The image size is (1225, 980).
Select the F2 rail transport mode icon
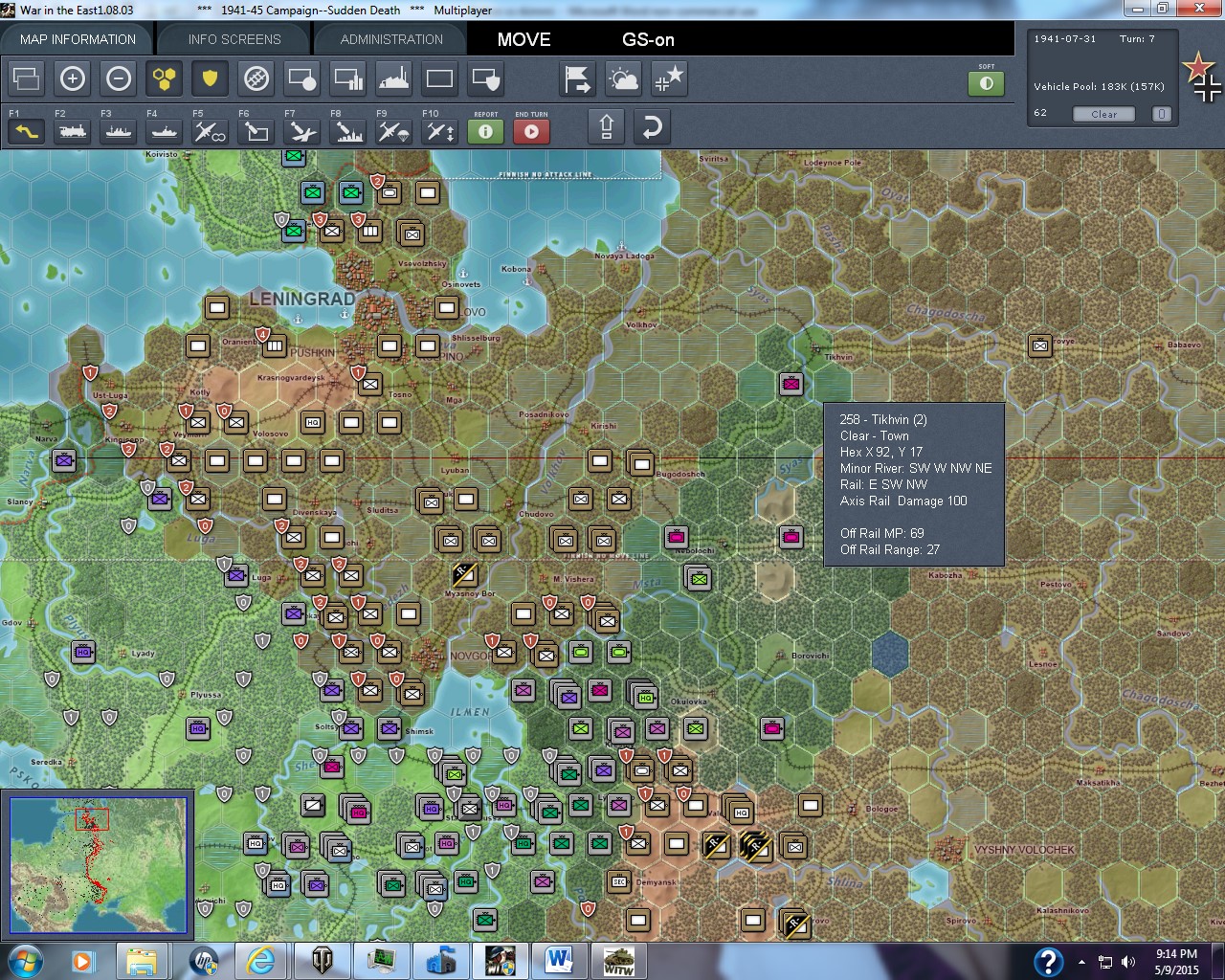[x=72, y=131]
